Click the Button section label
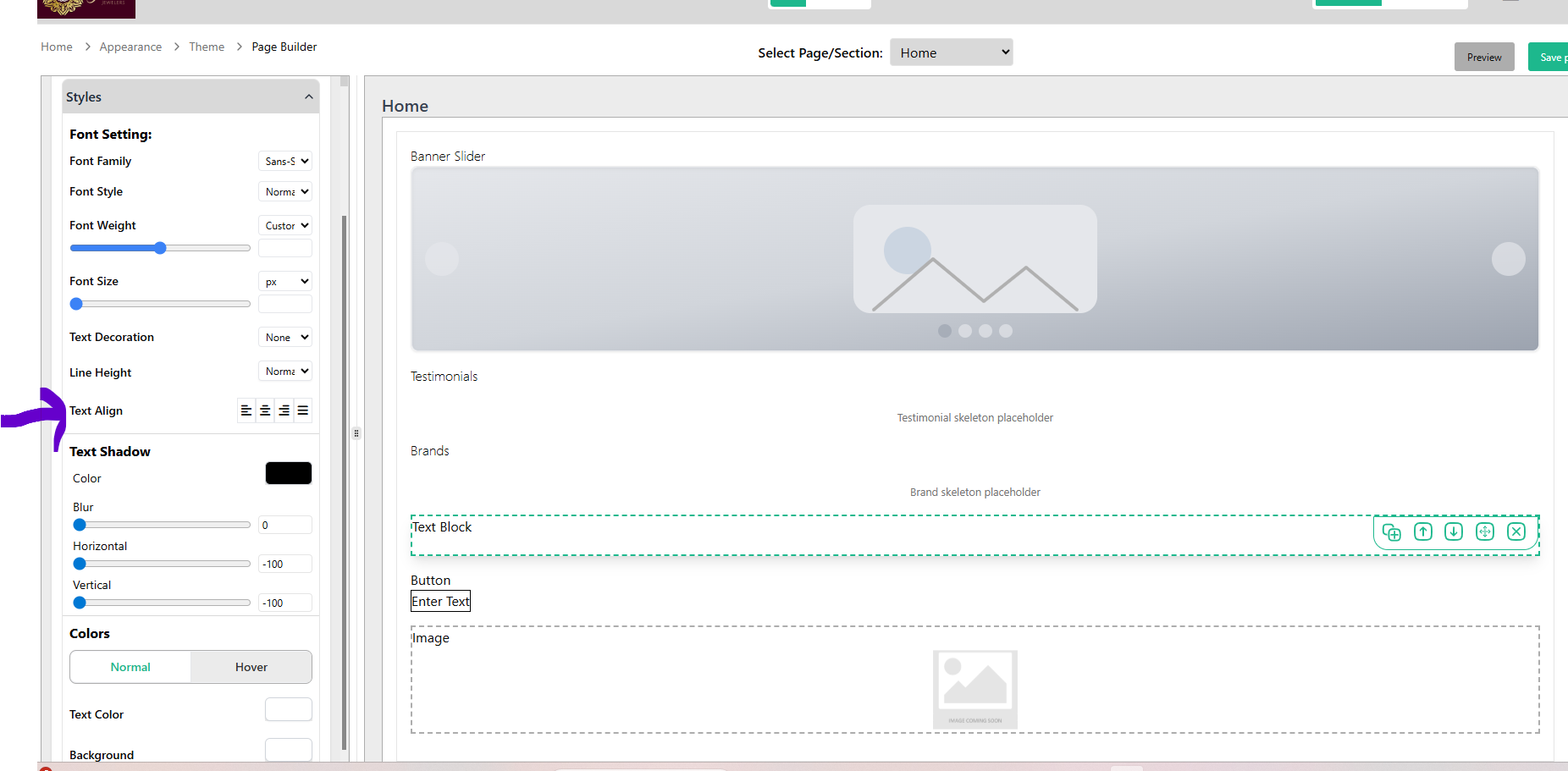Screen dimensions: 1568x771 (430, 580)
